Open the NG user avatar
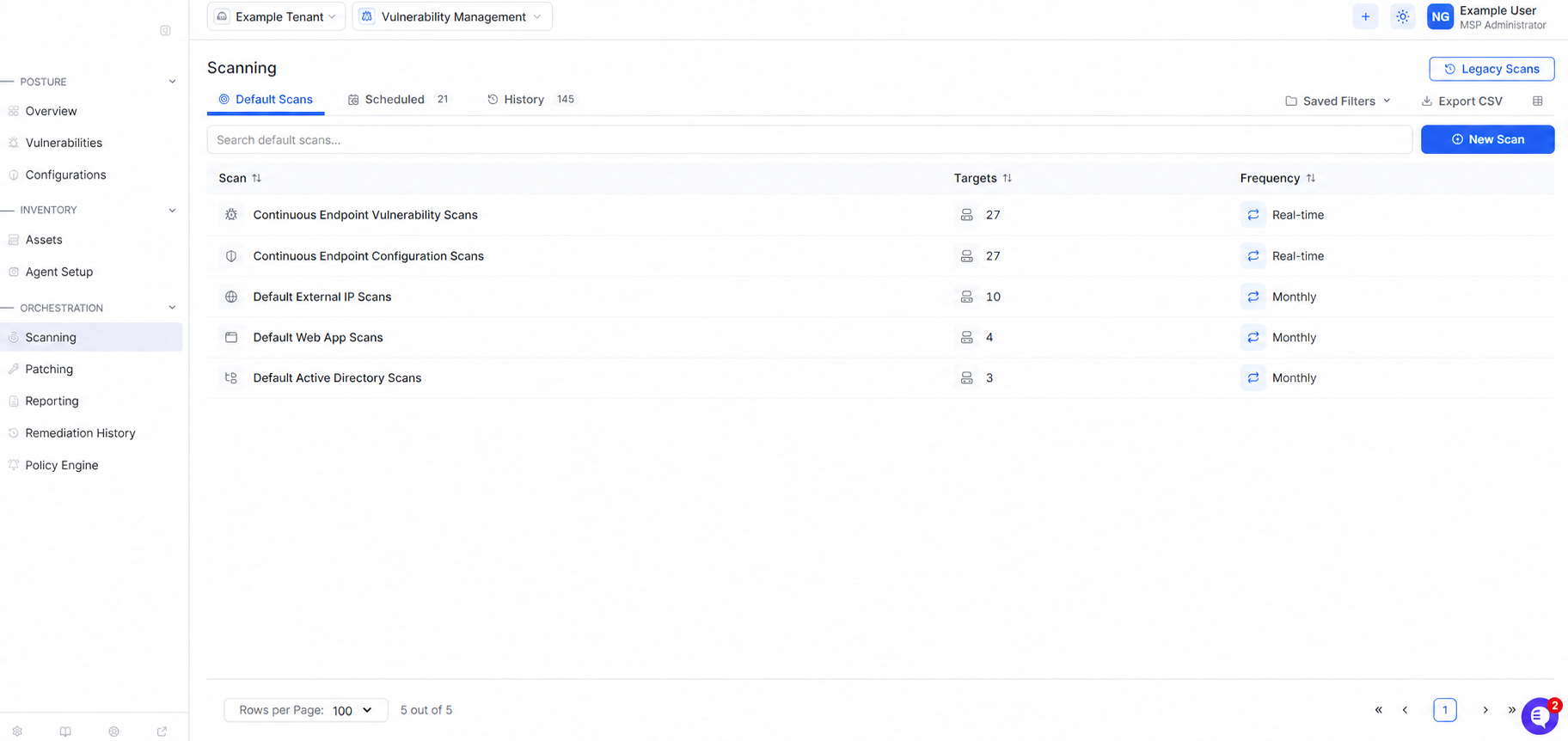 tap(1440, 16)
